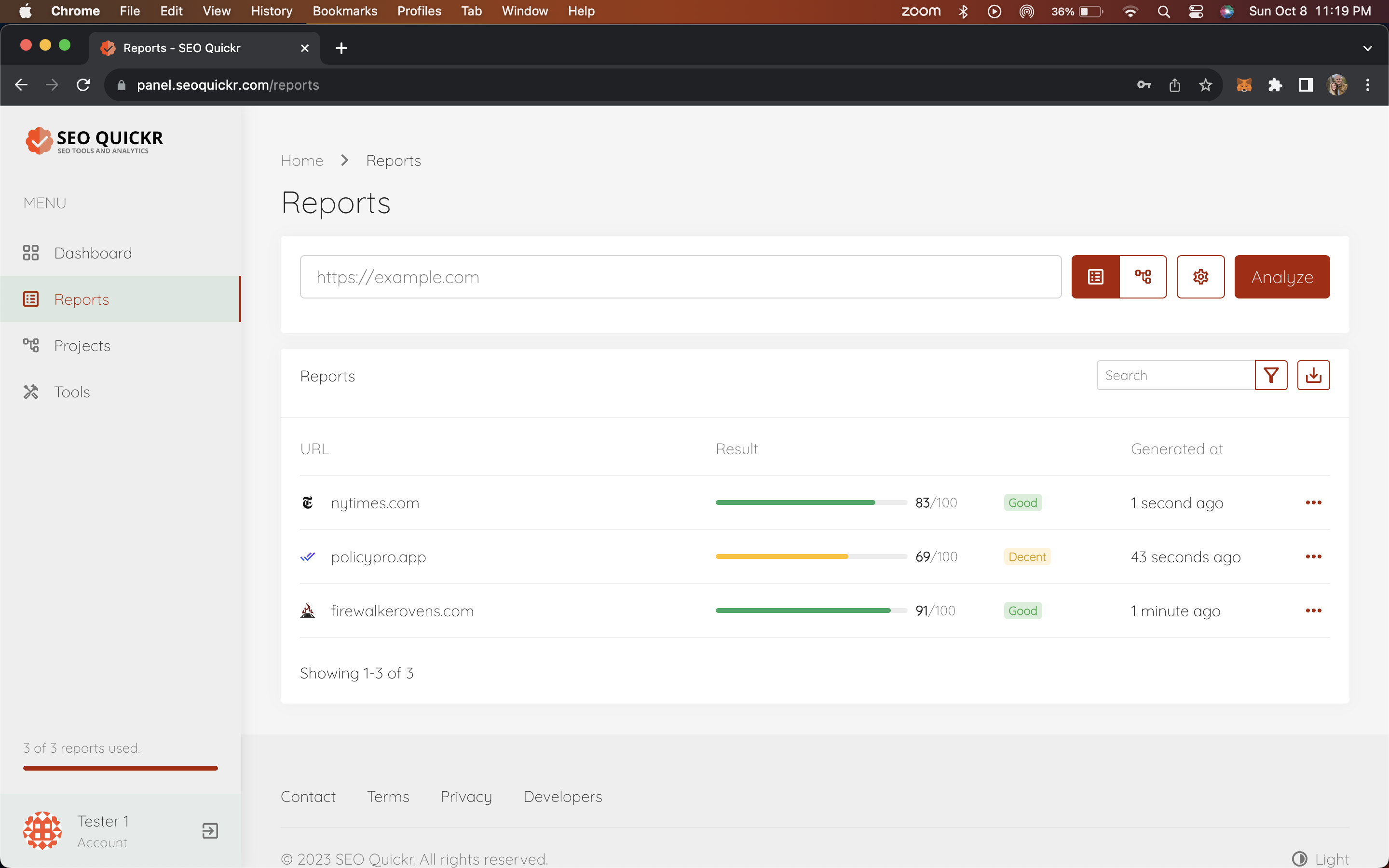Open the Developers footer link
This screenshot has height=868, width=1389.
tap(562, 797)
